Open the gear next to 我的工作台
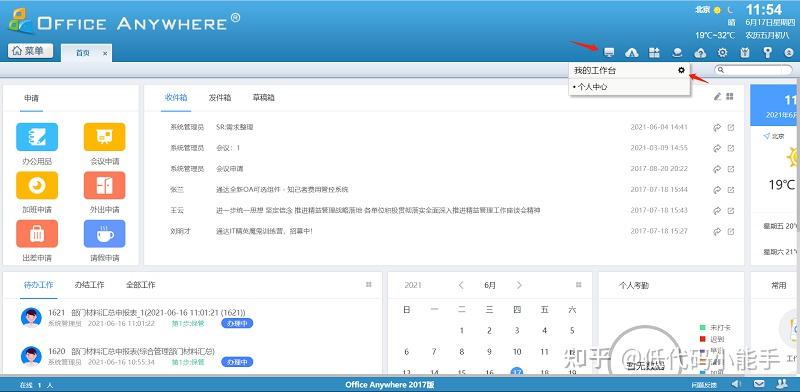 [x=681, y=70]
